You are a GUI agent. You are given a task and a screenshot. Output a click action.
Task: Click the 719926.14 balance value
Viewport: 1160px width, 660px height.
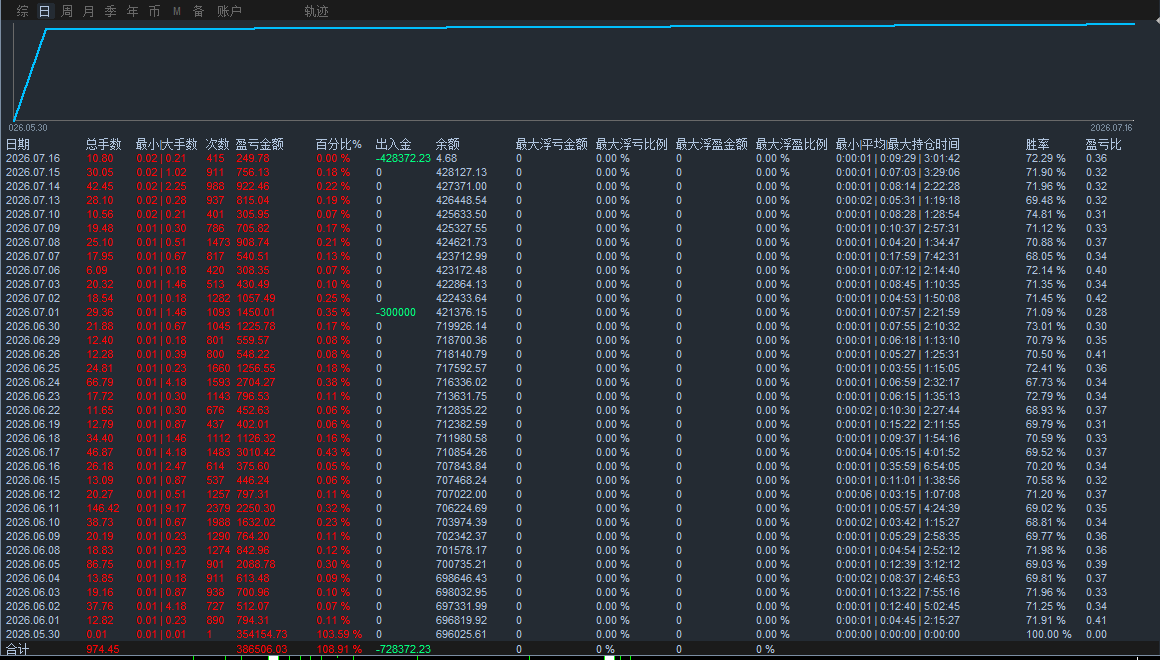point(462,326)
